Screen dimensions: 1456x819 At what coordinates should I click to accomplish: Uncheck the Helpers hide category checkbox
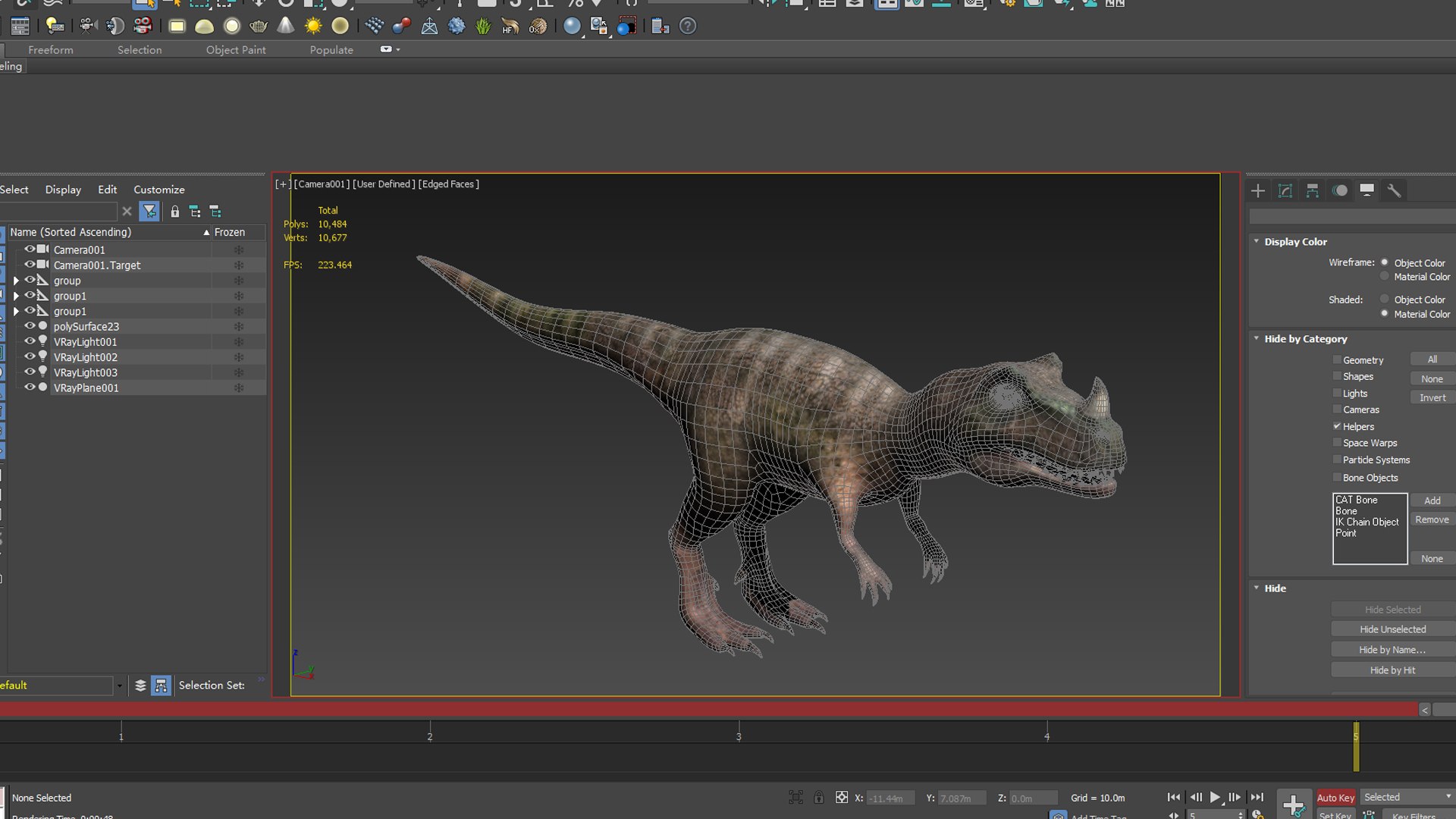tap(1337, 426)
